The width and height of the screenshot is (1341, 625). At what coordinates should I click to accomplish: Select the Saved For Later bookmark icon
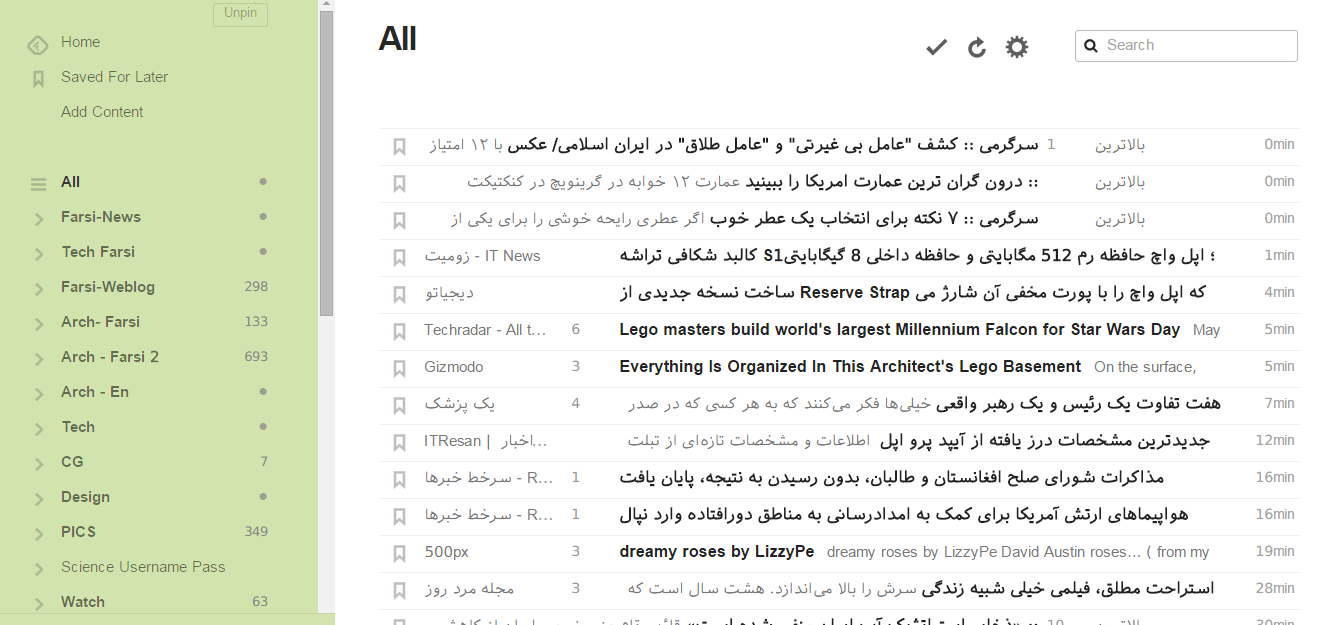click(38, 77)
